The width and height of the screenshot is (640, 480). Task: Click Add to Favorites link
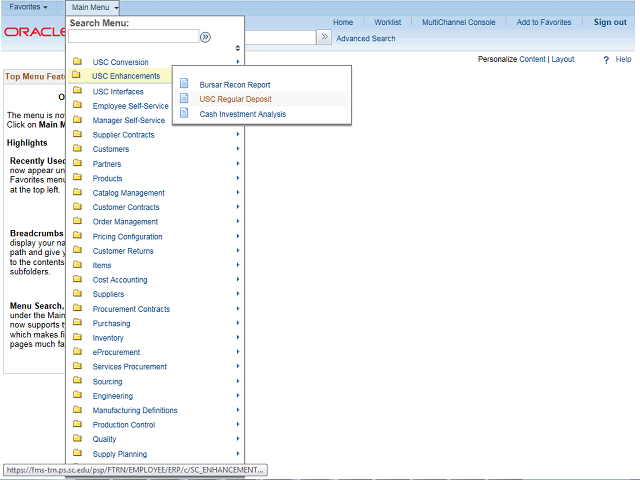pyautogui.click(x=544, y=22)
